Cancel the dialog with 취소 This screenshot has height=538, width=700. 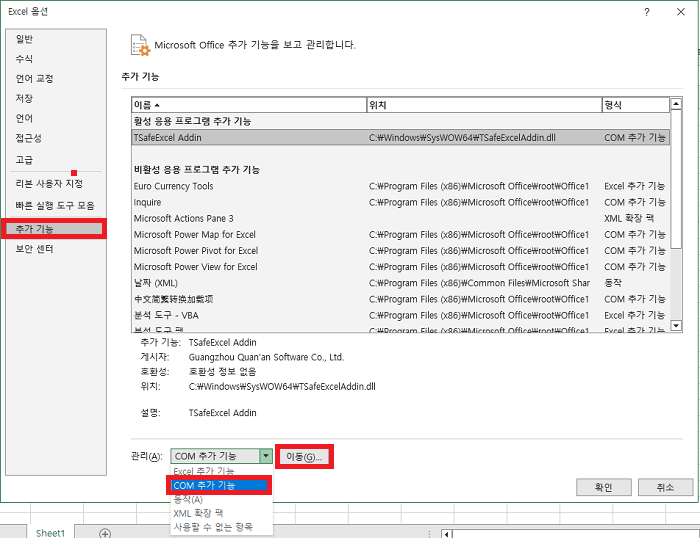[x=665, y=487]
